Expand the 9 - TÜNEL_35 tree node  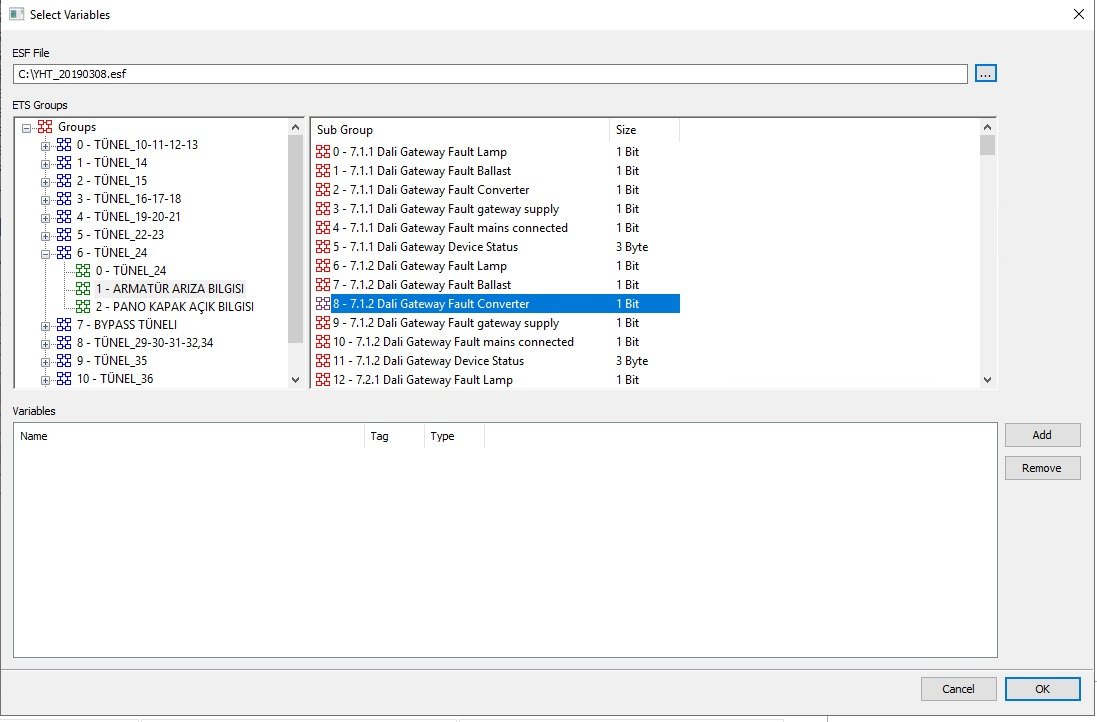(x=45, y=361)
